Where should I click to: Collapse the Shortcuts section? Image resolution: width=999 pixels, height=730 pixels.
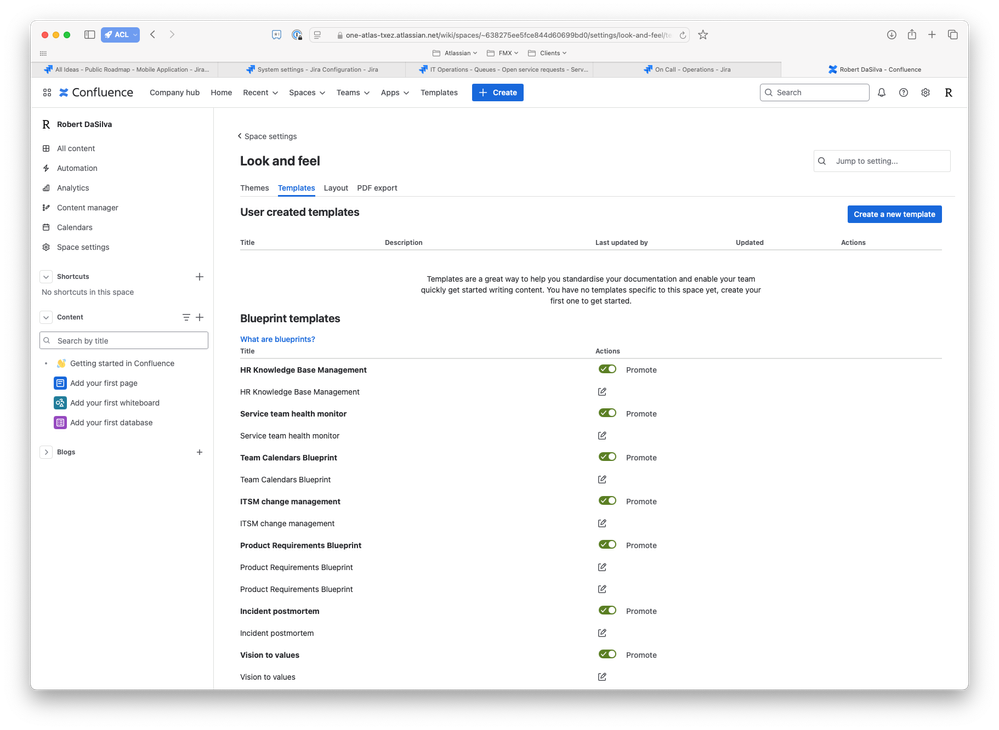(46, 276)
